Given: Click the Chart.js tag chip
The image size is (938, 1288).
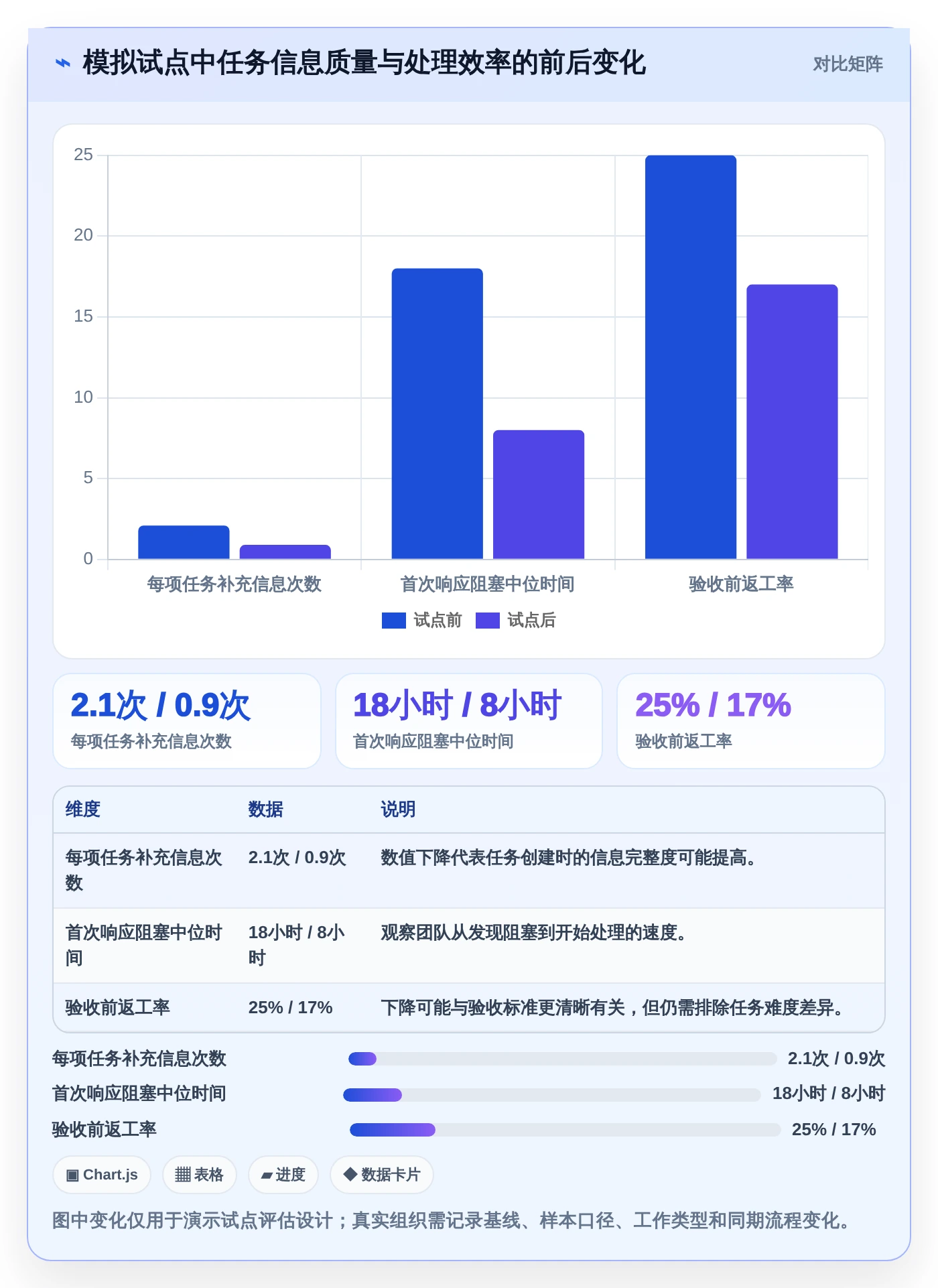Looking at the screenshot, I should (x=102, y=1175).
